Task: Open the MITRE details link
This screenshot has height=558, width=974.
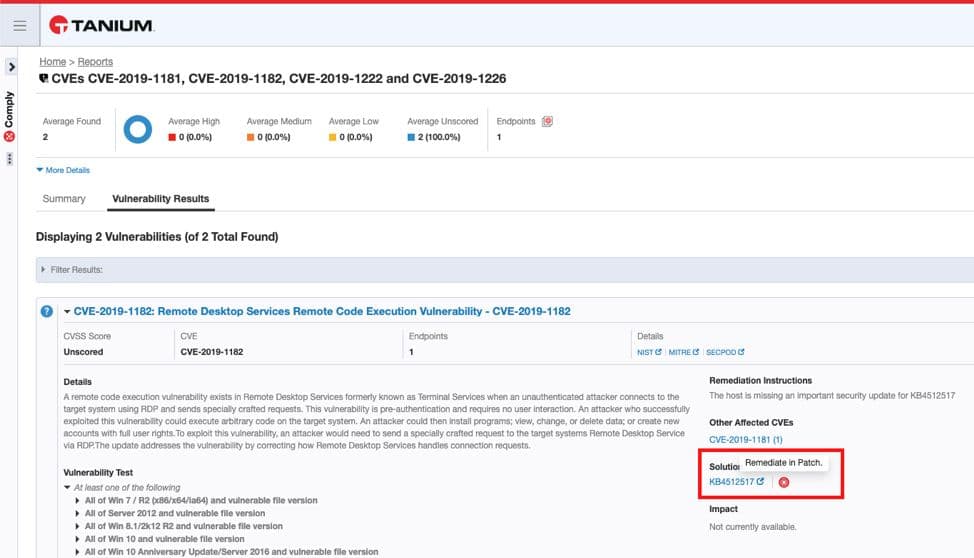Action: pos(680,352)
